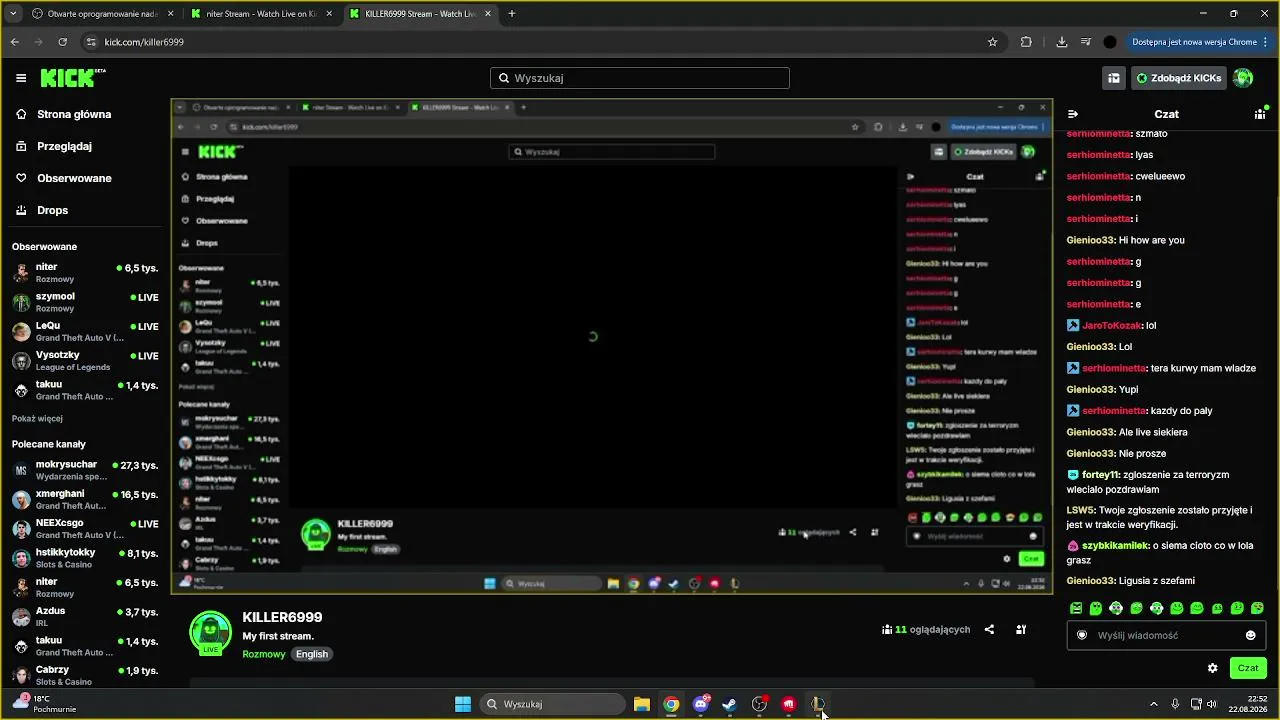
Task: Click the chat identity badge icon in the input
Action: (1081, 635)
